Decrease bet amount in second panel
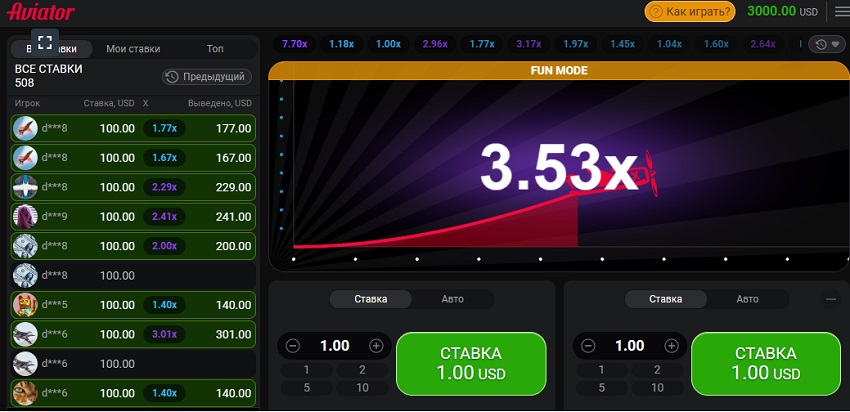This screenshot has width=850, height=412. point(588,346)
